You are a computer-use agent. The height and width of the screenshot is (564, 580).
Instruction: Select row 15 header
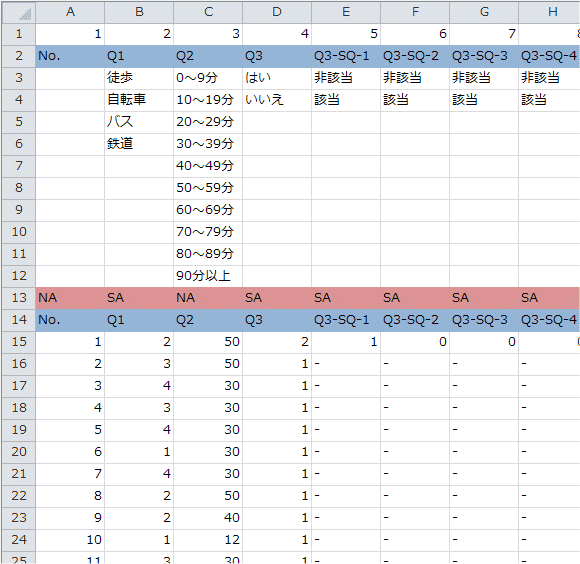[18, 342]
